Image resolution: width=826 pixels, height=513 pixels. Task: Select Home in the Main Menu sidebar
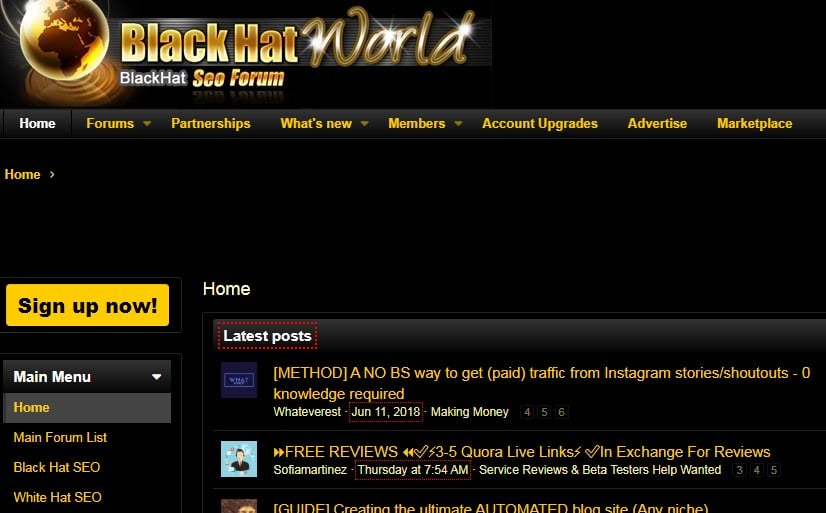click(87, 408)
